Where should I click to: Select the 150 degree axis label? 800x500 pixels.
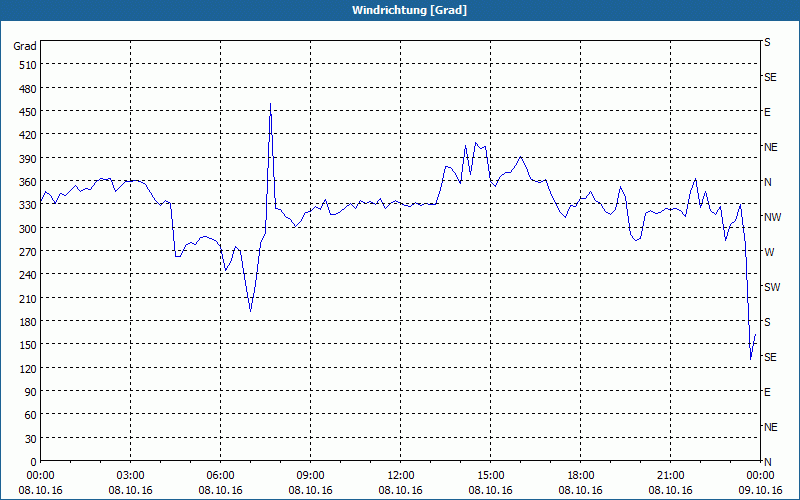[28, 345]
